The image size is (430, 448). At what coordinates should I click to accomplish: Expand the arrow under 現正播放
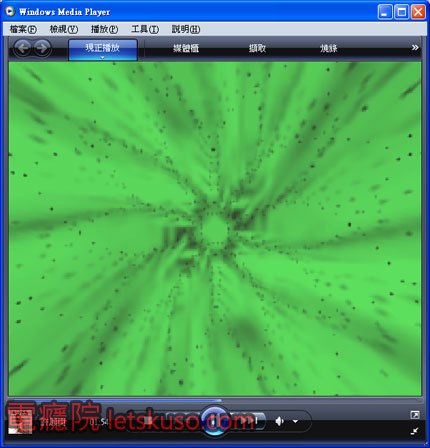(x=103, y=57)
